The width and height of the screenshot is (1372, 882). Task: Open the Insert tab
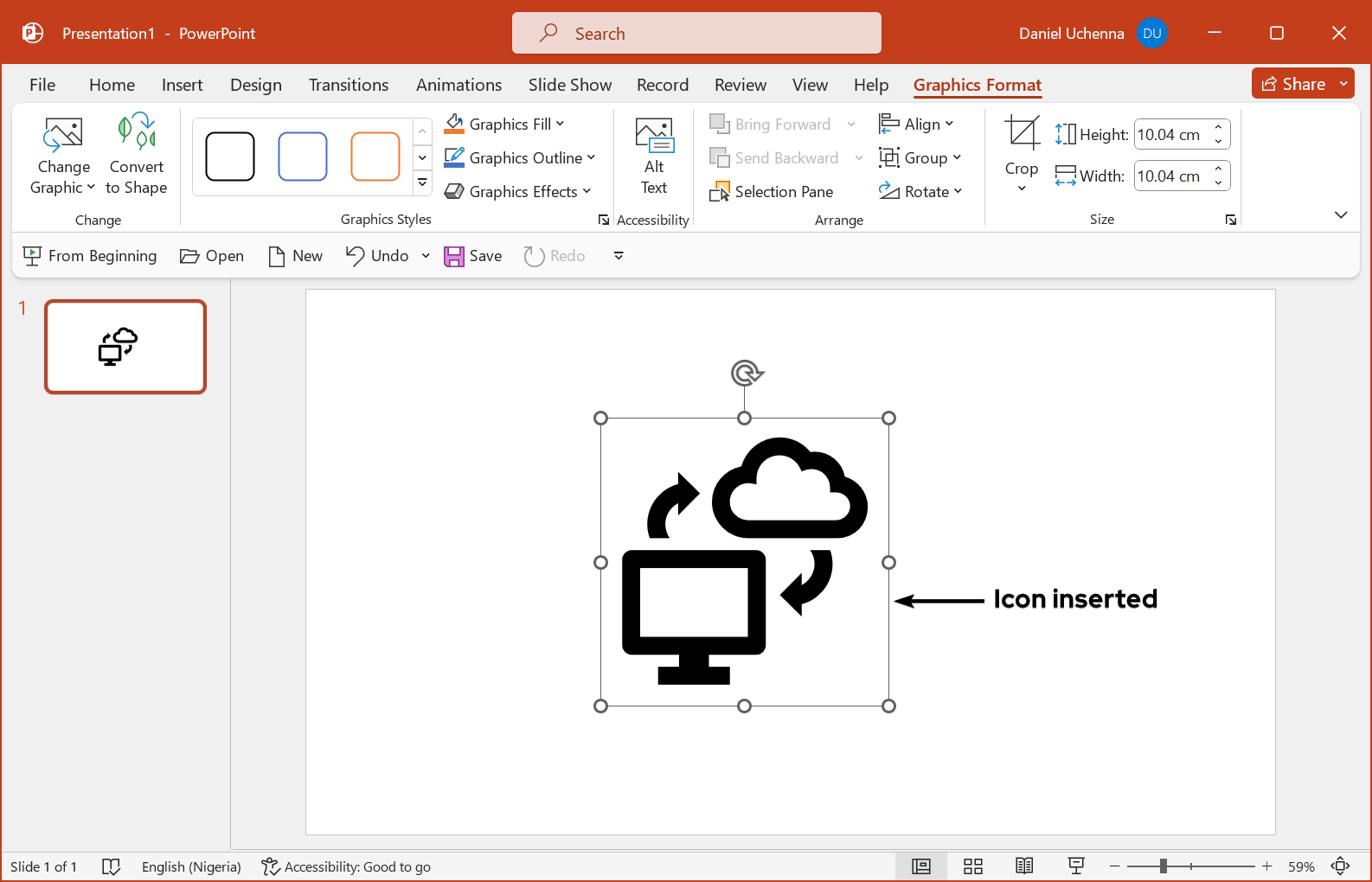pyautogui.click(x=182, y=85)
